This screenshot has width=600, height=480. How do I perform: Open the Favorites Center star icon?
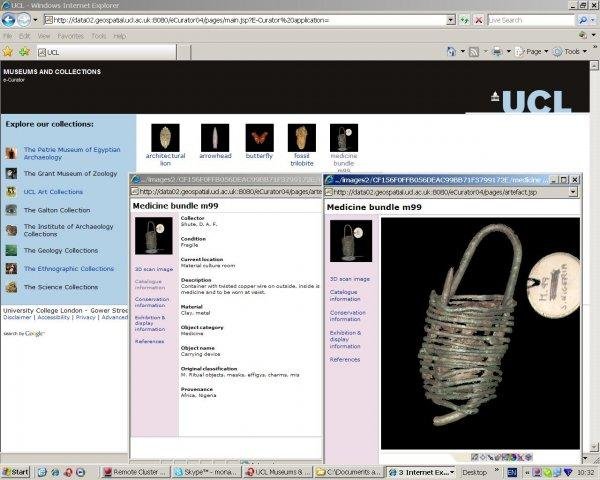[x=8, y=51]
